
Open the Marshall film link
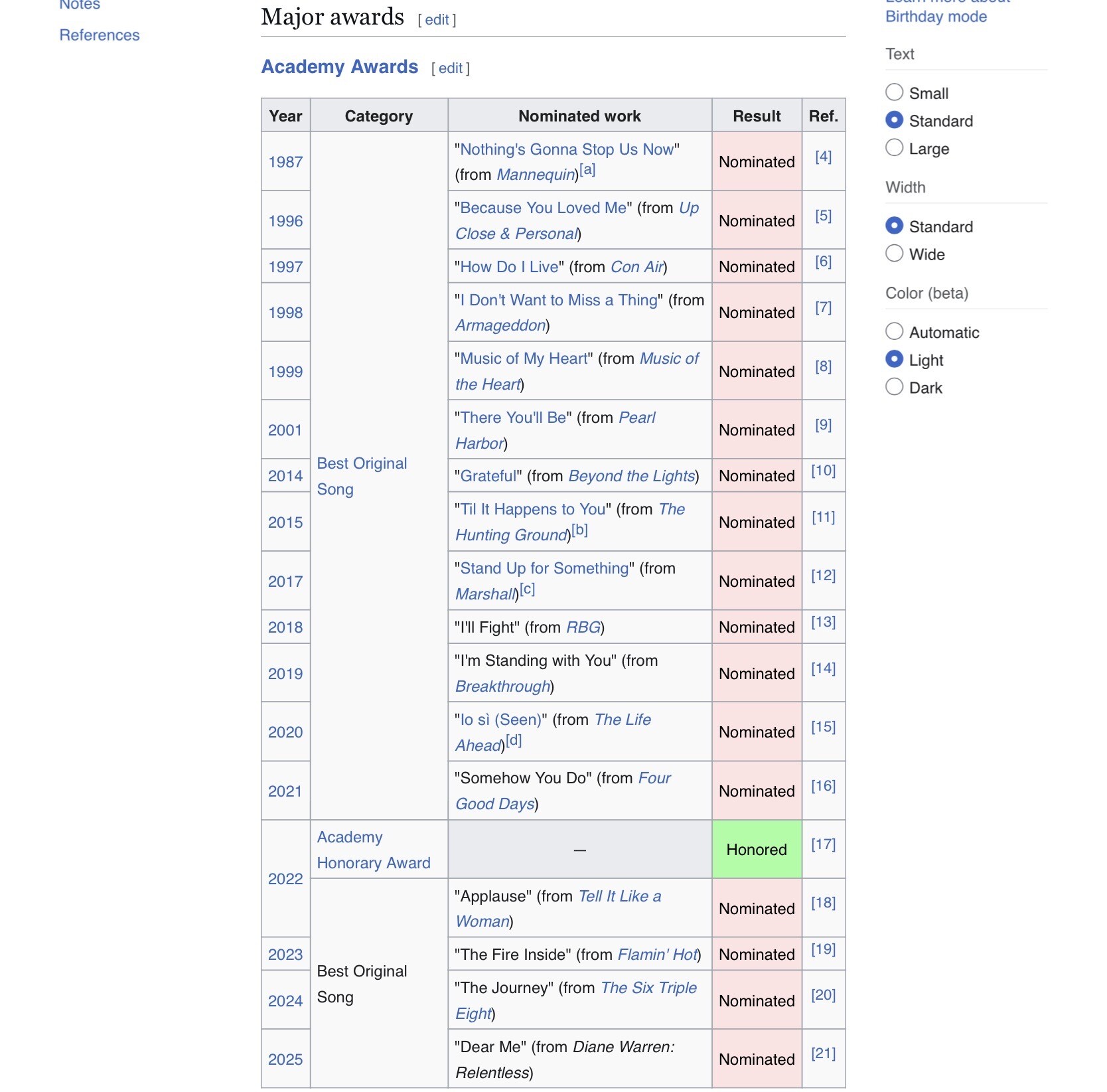(x=485, y=594)
